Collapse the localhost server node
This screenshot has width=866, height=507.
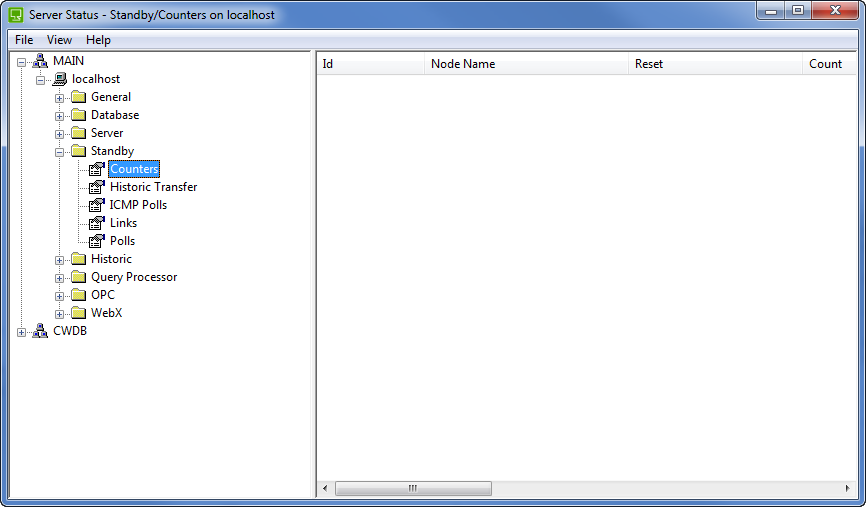point(41,80)
